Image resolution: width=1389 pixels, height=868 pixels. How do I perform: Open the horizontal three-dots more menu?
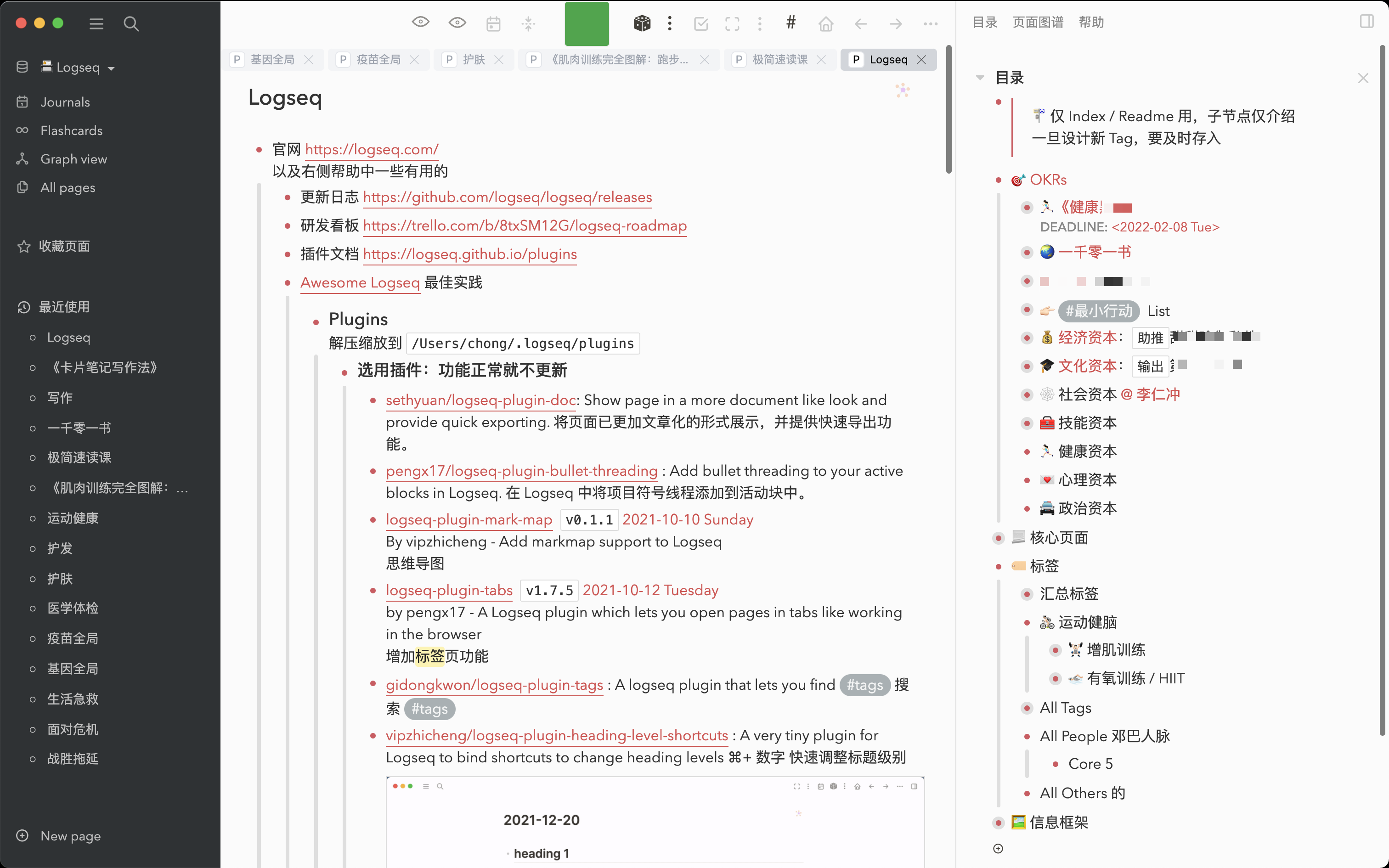[x=931, y=23]
